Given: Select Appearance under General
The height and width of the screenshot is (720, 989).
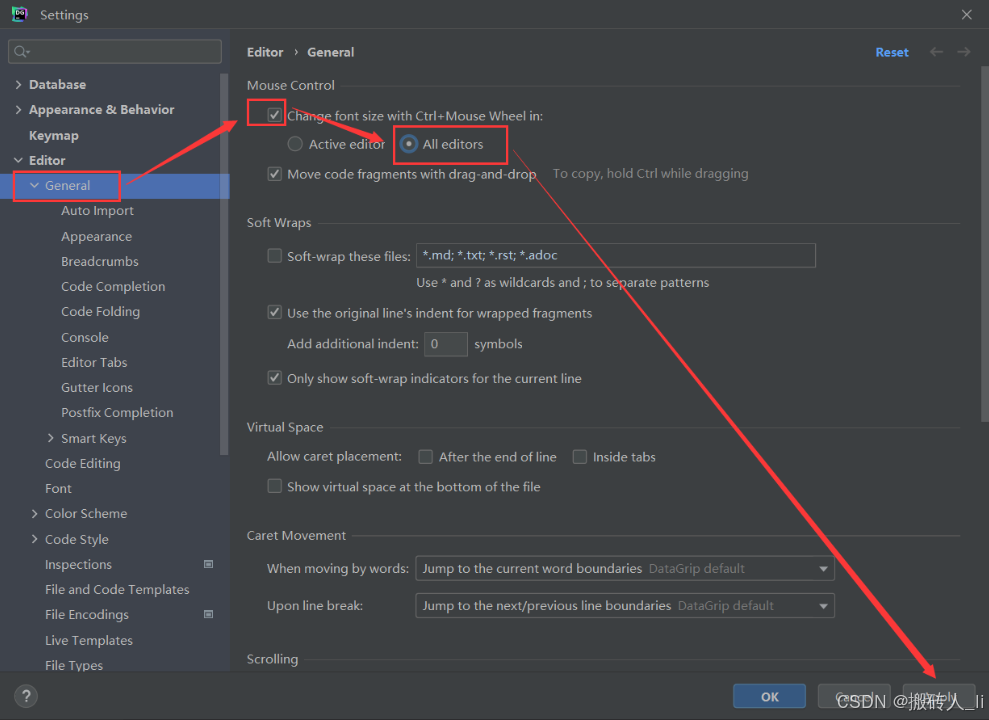Looking at the screenshot, I should pyautogui.click(x=97, y=236).
